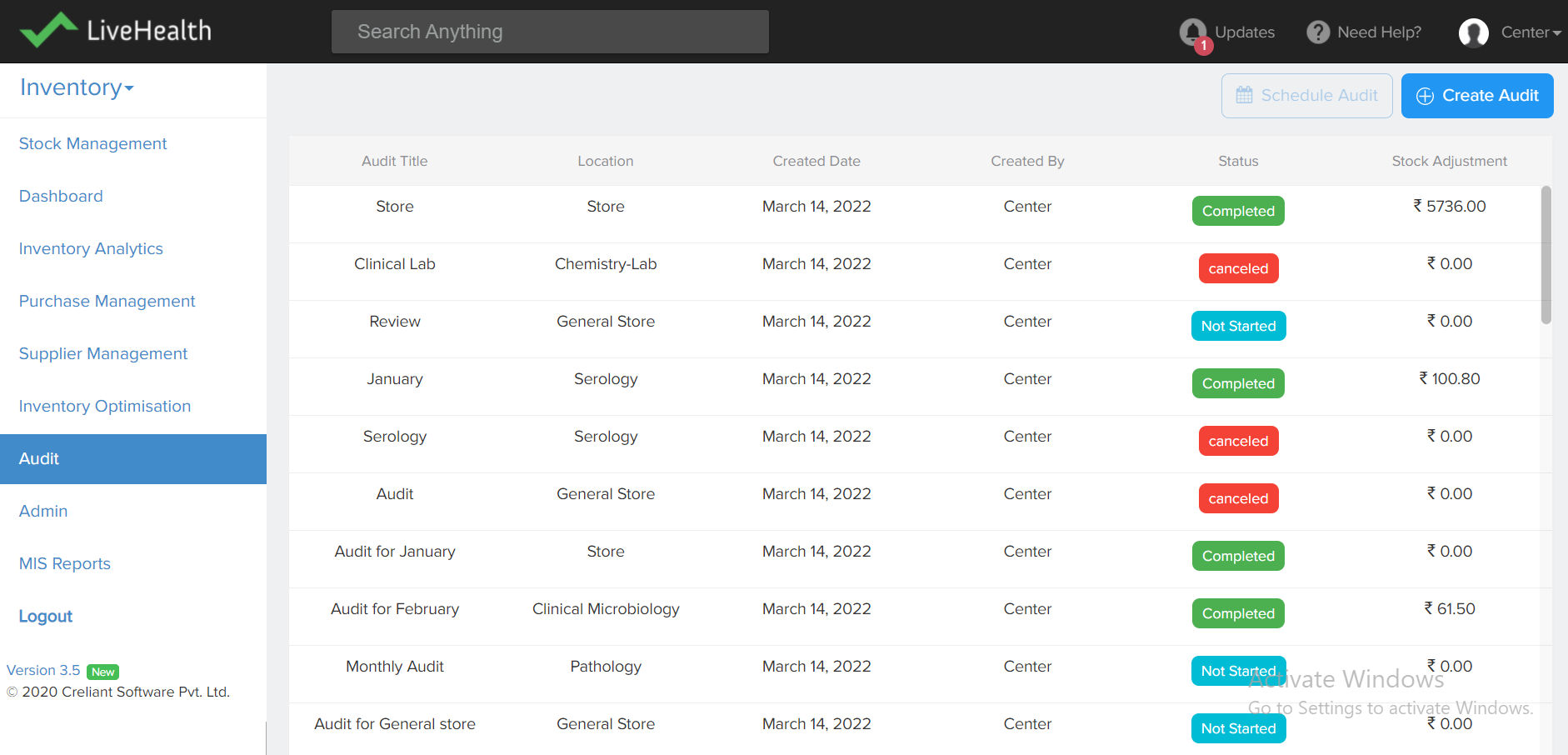
Task: Click the notification badge showing 1 update
Action: [1202, 46]
